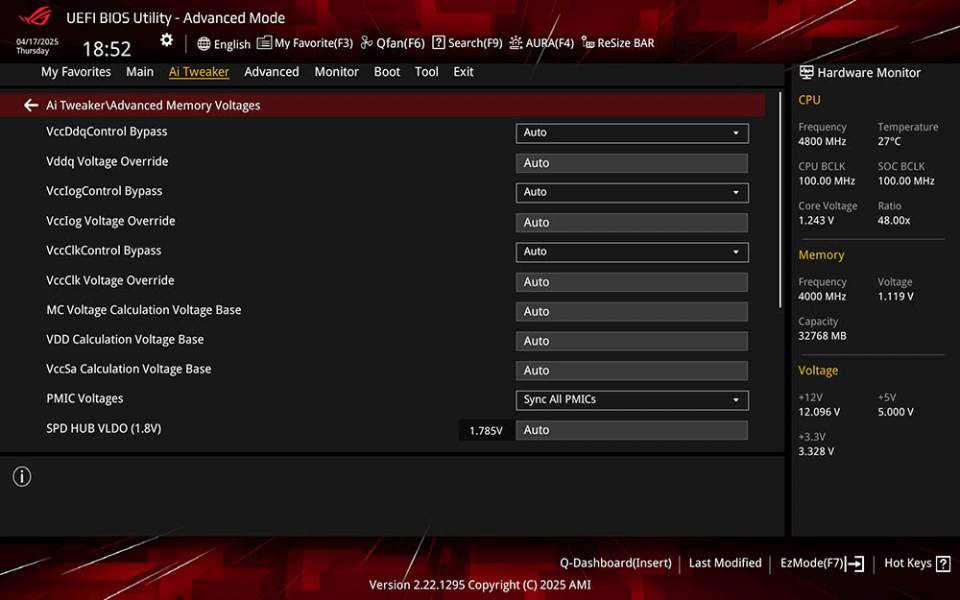Click the 04/17/2025 Thursday date
Image resolution: width=960 pixels, height=600 pixels.
click(37, 46)
